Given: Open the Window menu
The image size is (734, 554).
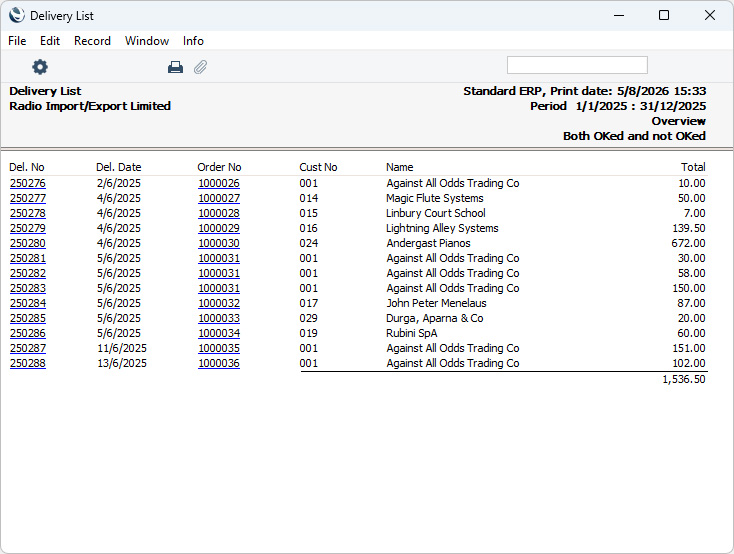Looking at the screenshot, I should tap(147, 41).
